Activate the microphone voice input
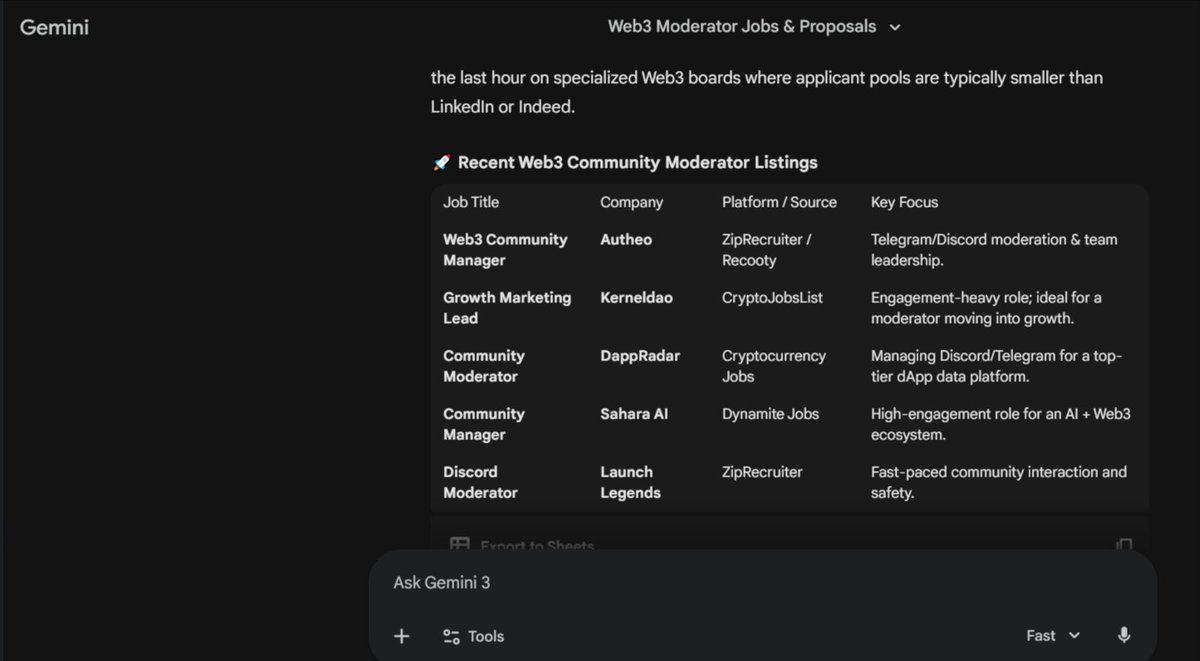This screenshot has height=661, width=1200. pos(1124,635)
